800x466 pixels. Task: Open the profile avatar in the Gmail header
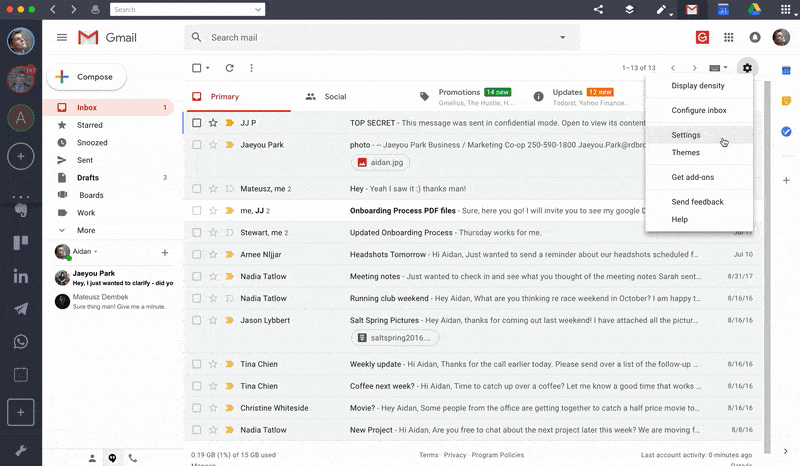(781, 37)
